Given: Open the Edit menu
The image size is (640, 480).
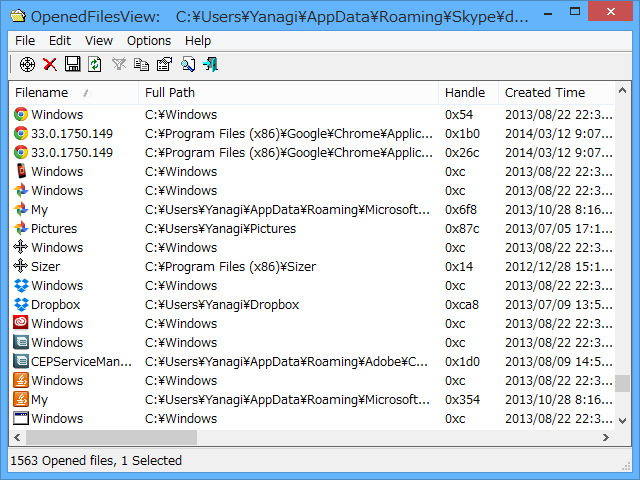Looking at the screenshot, I should tap(60, 41).
